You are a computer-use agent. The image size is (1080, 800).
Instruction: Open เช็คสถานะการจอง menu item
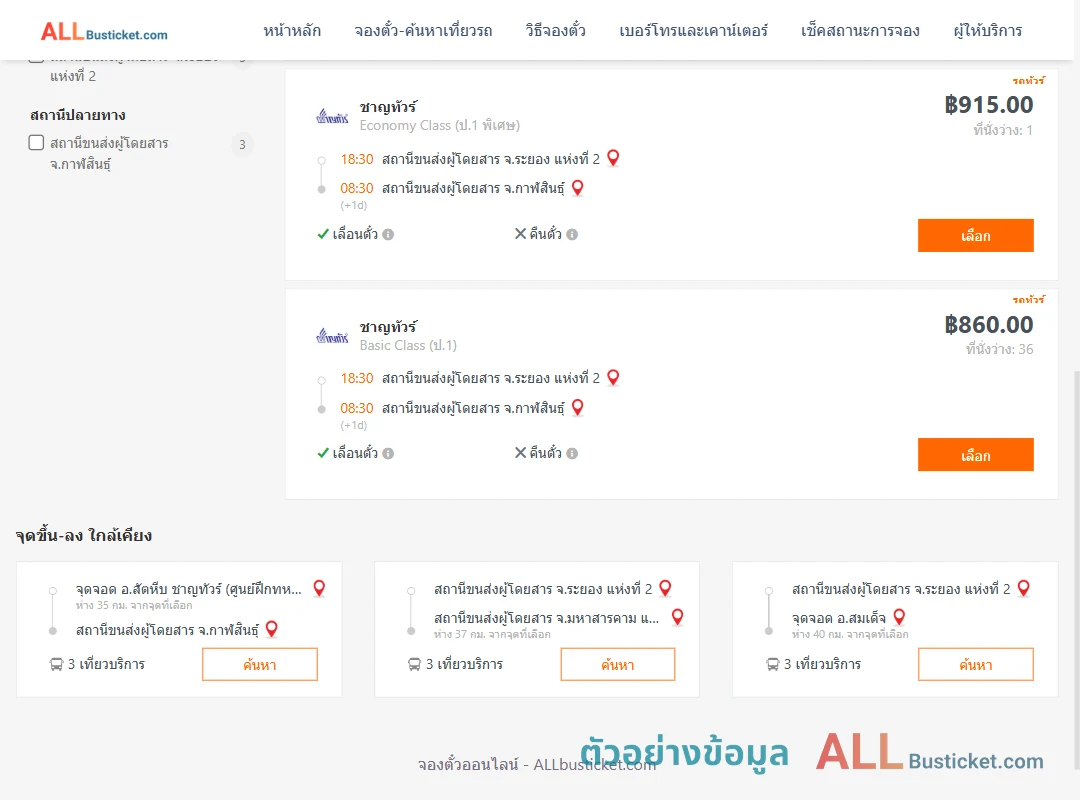[860, 31]
